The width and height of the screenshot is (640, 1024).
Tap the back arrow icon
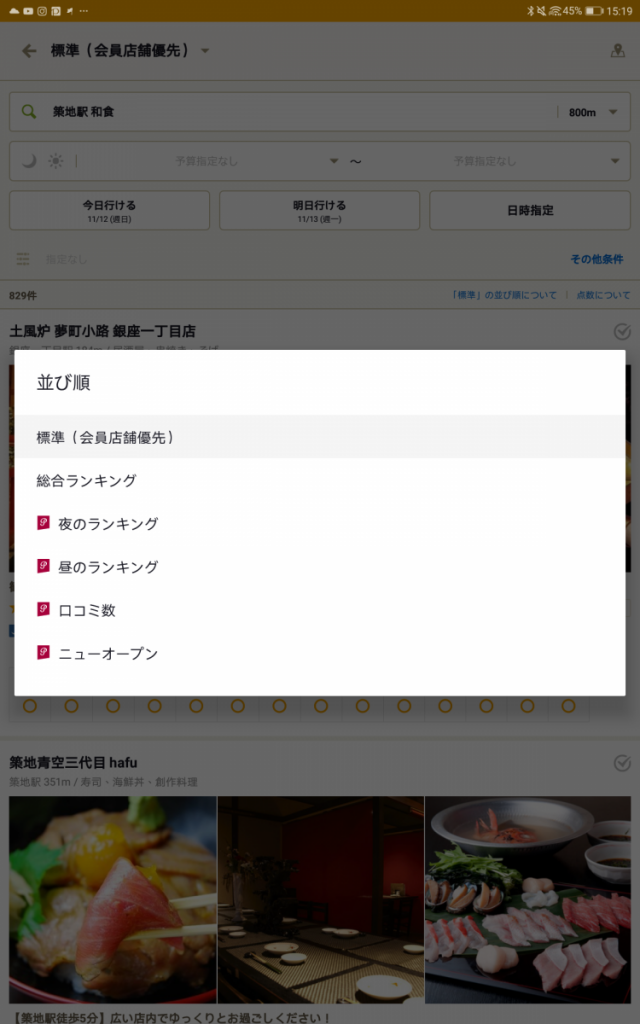pyautogui.click(x=29, y=51)
